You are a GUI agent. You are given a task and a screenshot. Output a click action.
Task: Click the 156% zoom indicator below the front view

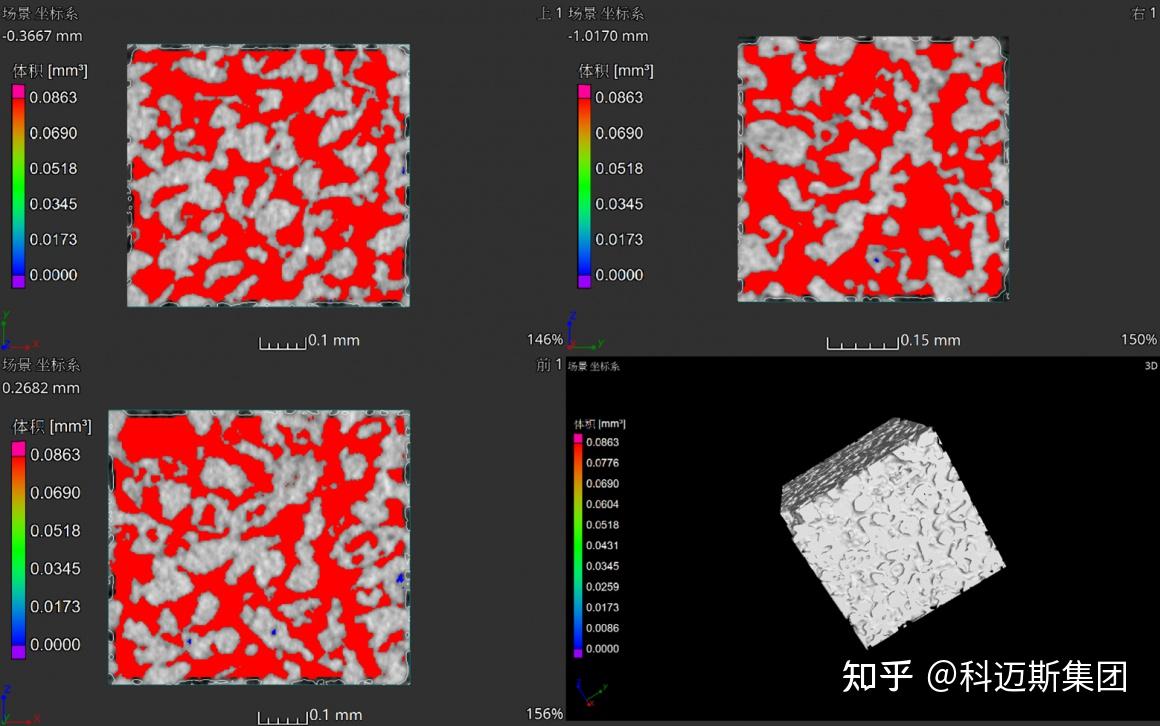click(x=543, y=714)
